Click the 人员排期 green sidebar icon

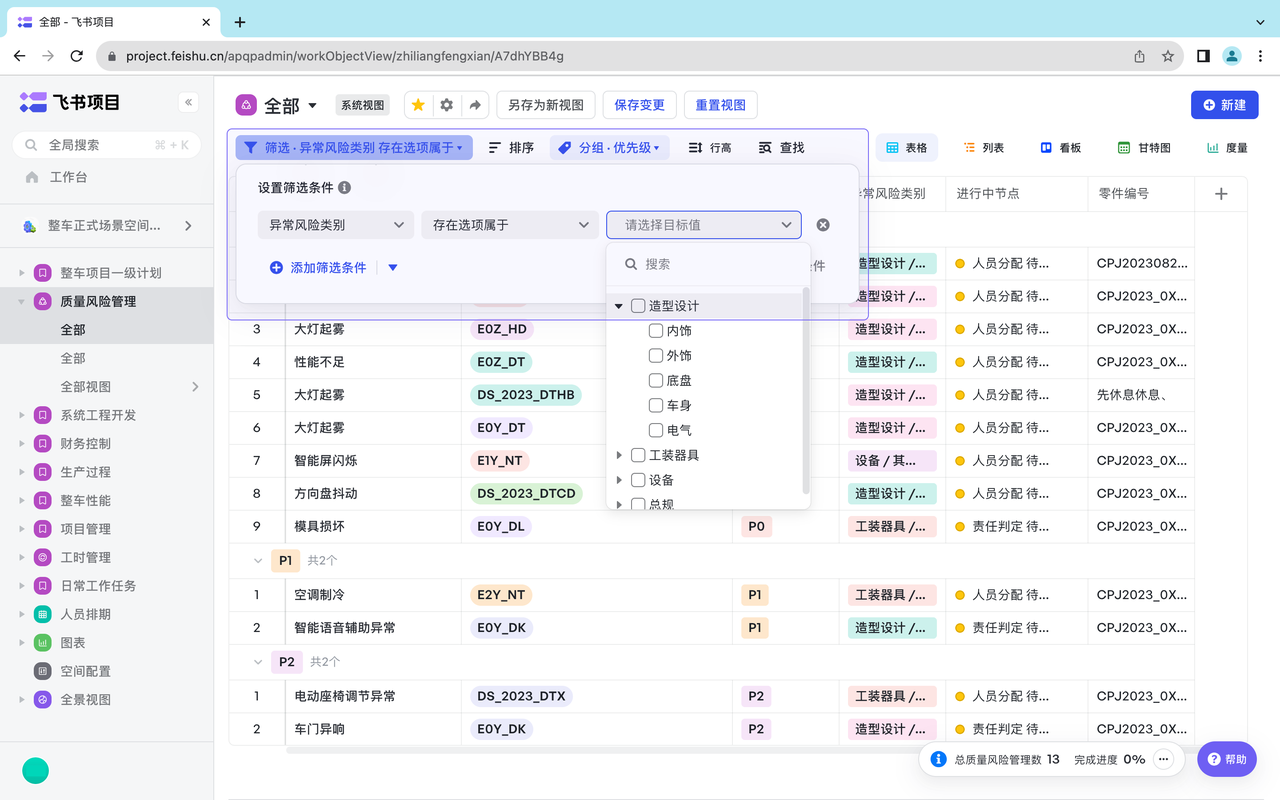tap(42, 614)
